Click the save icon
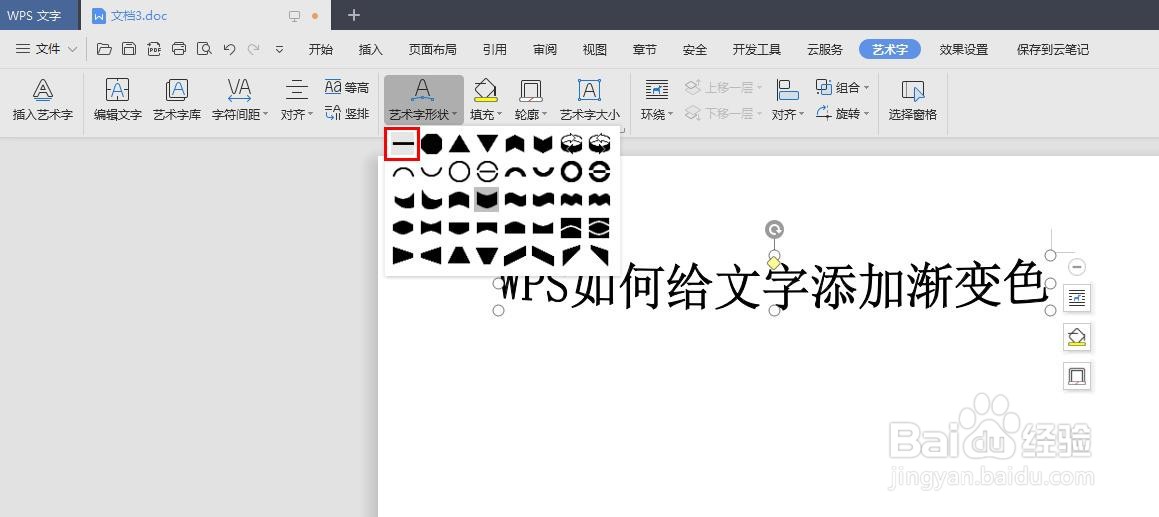The height and width of the screenshot is (517, 1159). point(129,49)
